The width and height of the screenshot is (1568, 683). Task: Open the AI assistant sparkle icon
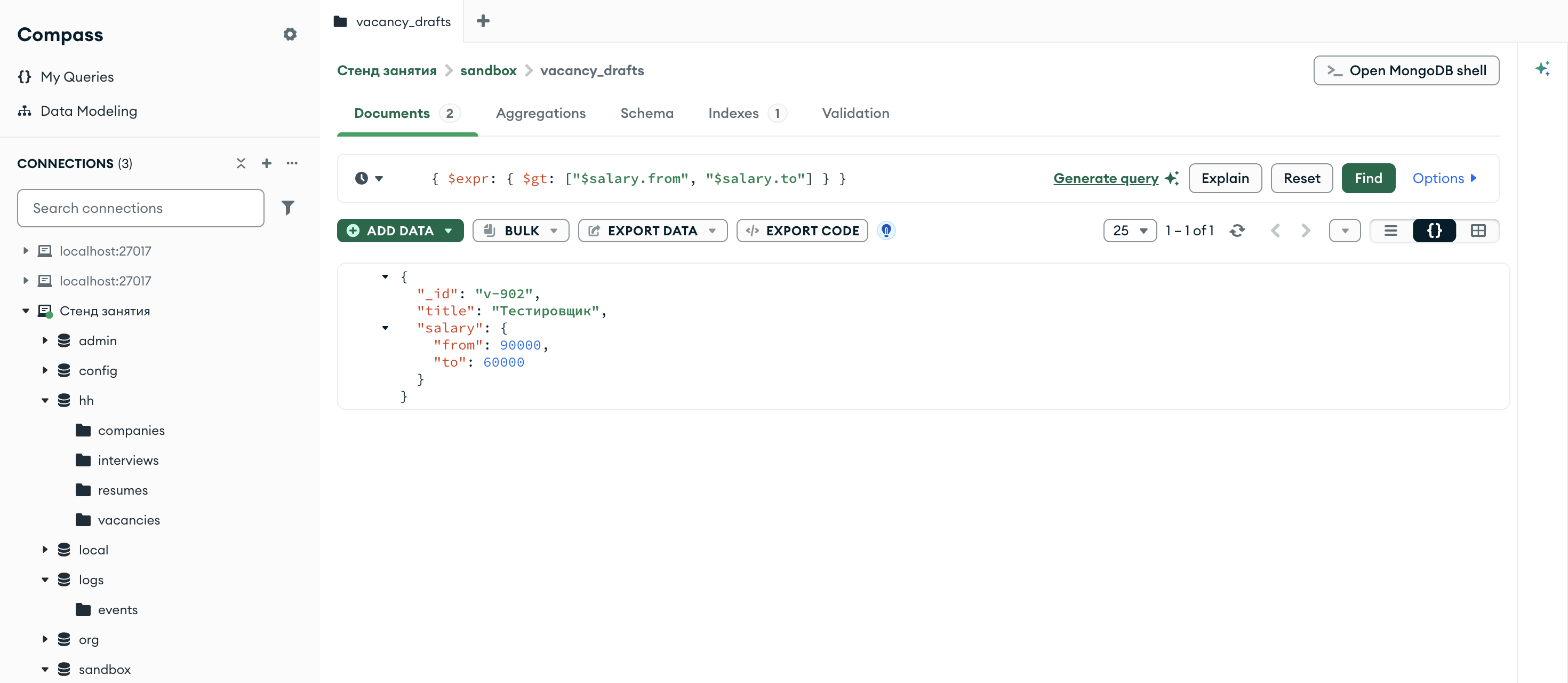pos(1542,68)
